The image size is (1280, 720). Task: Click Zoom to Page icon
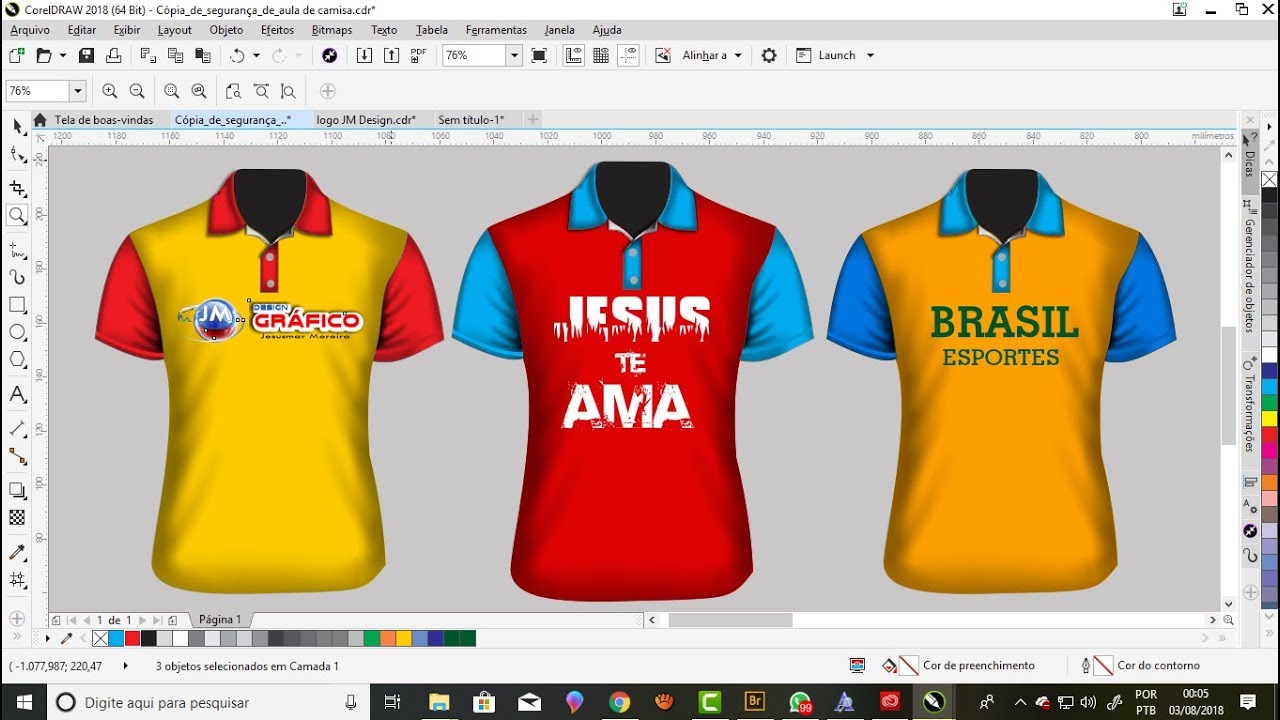233,91
